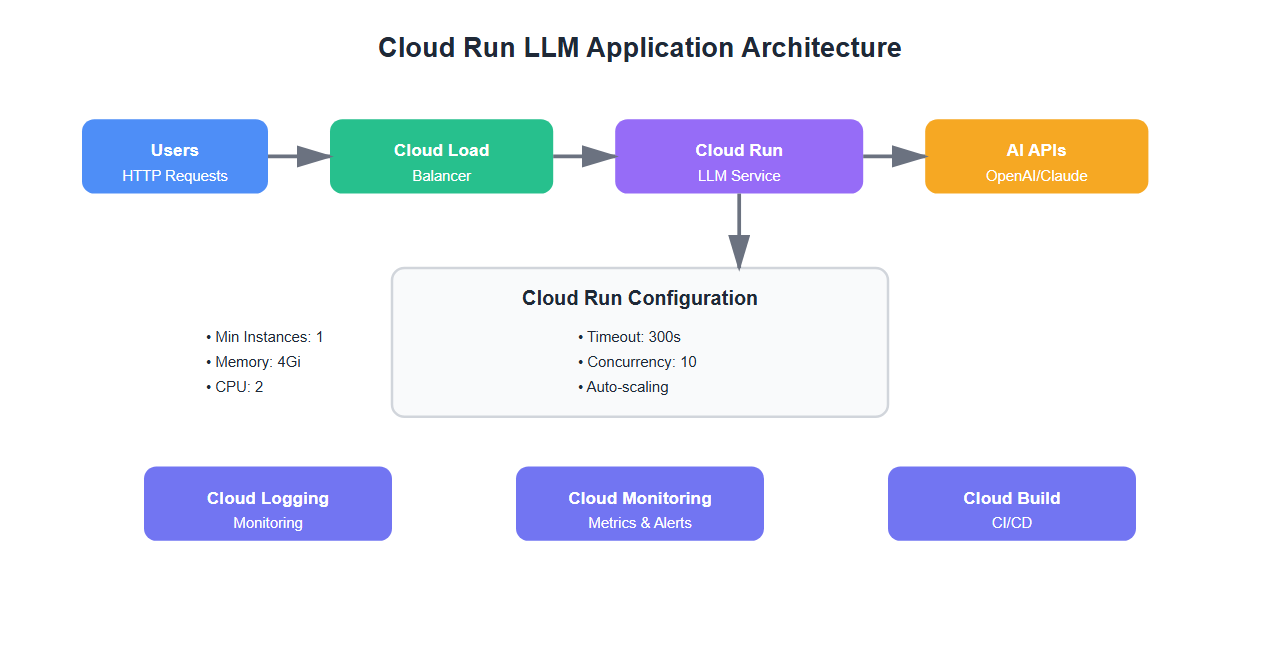Click the 'Auto-scaling' bullet item
This screenshot has width=1280, height=660.
(623, 387)
